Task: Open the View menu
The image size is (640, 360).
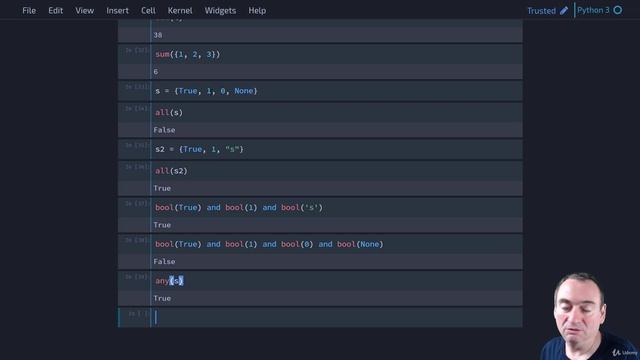Action: pos(84,11)
